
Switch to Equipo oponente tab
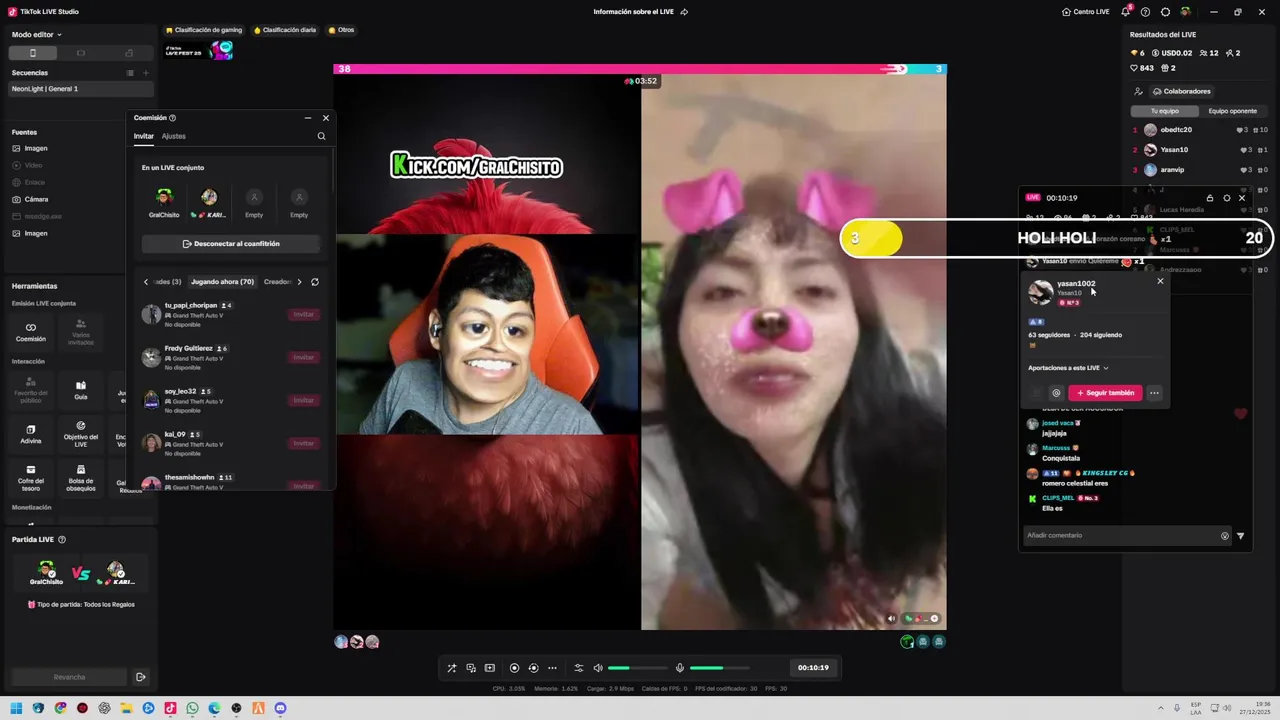[x=1233, y=111]
